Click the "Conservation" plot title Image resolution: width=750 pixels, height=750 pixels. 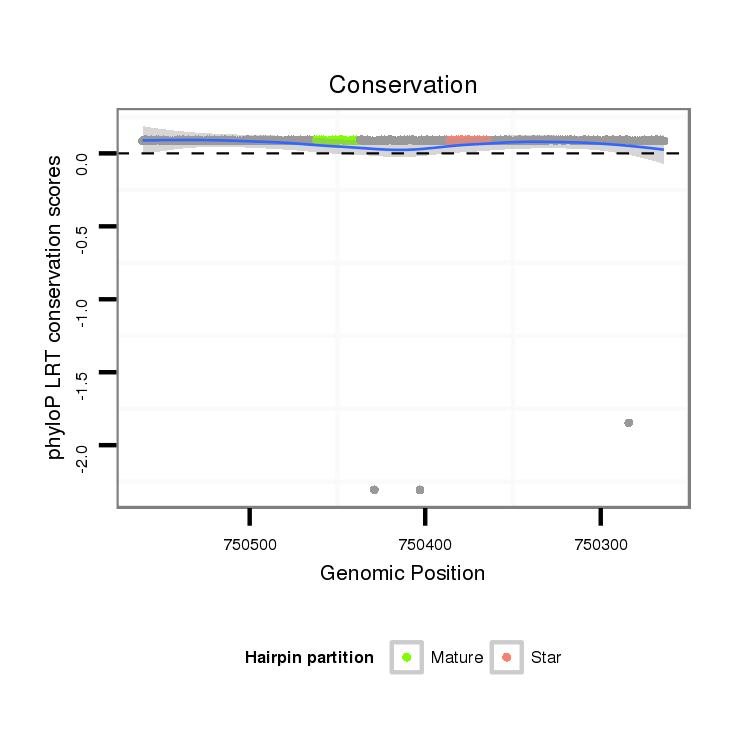click(x=403, y=85)
